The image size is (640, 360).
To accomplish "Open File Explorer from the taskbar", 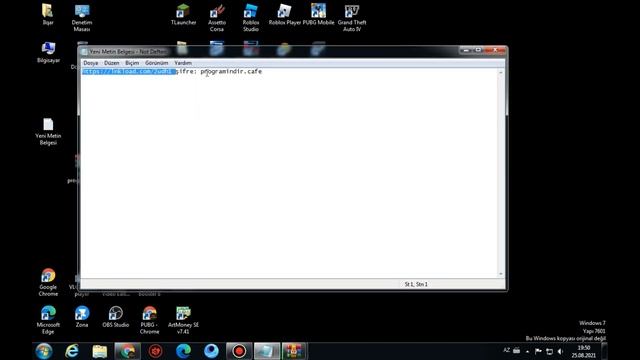I will pos(100,351).
